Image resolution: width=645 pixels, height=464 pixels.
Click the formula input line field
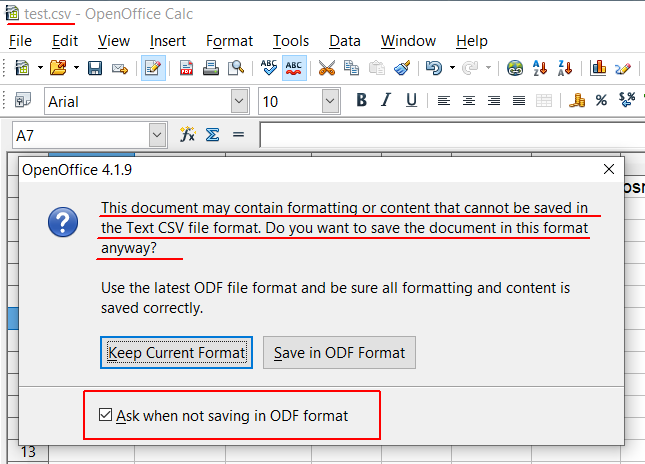450,135
